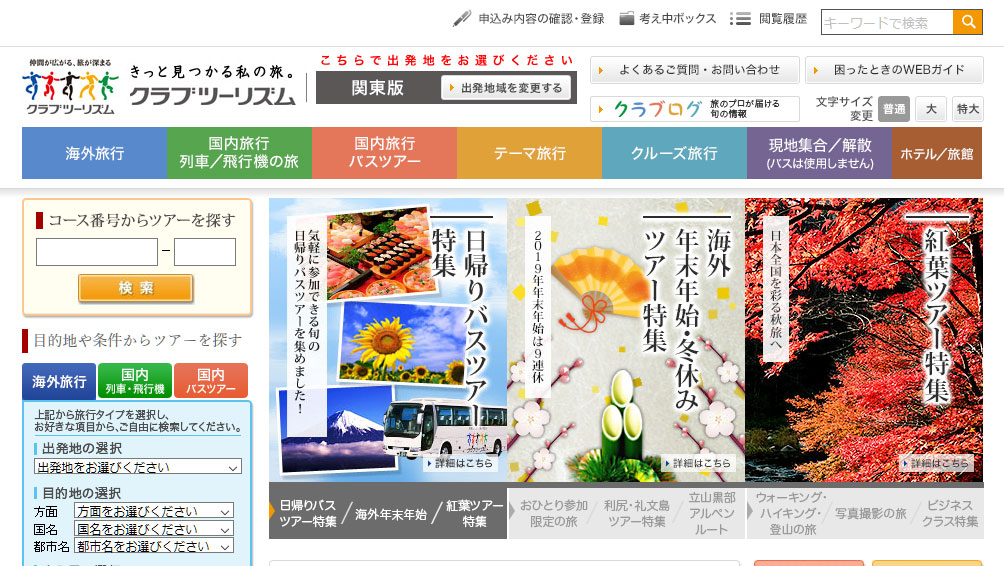Screen dimensions: 1004x566
Task: Open the 国名 selection dropdown
Action: 154,529
